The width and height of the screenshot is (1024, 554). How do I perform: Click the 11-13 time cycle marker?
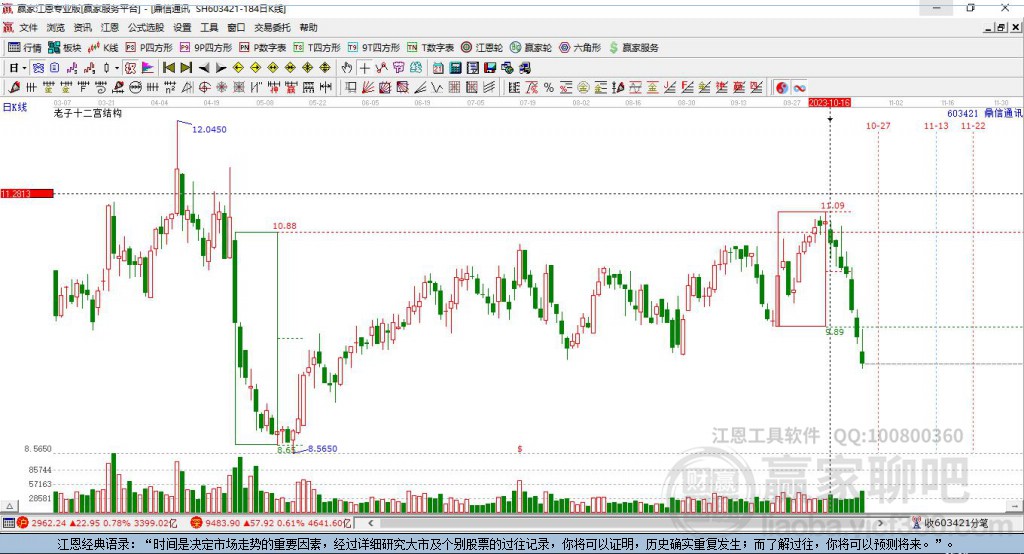[936, 125]
